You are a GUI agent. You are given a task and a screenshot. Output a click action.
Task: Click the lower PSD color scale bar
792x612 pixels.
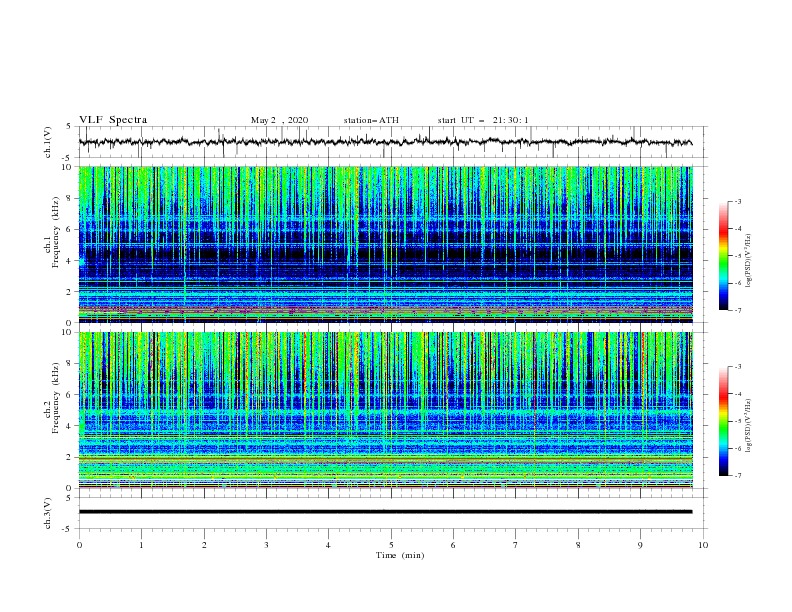723,421
